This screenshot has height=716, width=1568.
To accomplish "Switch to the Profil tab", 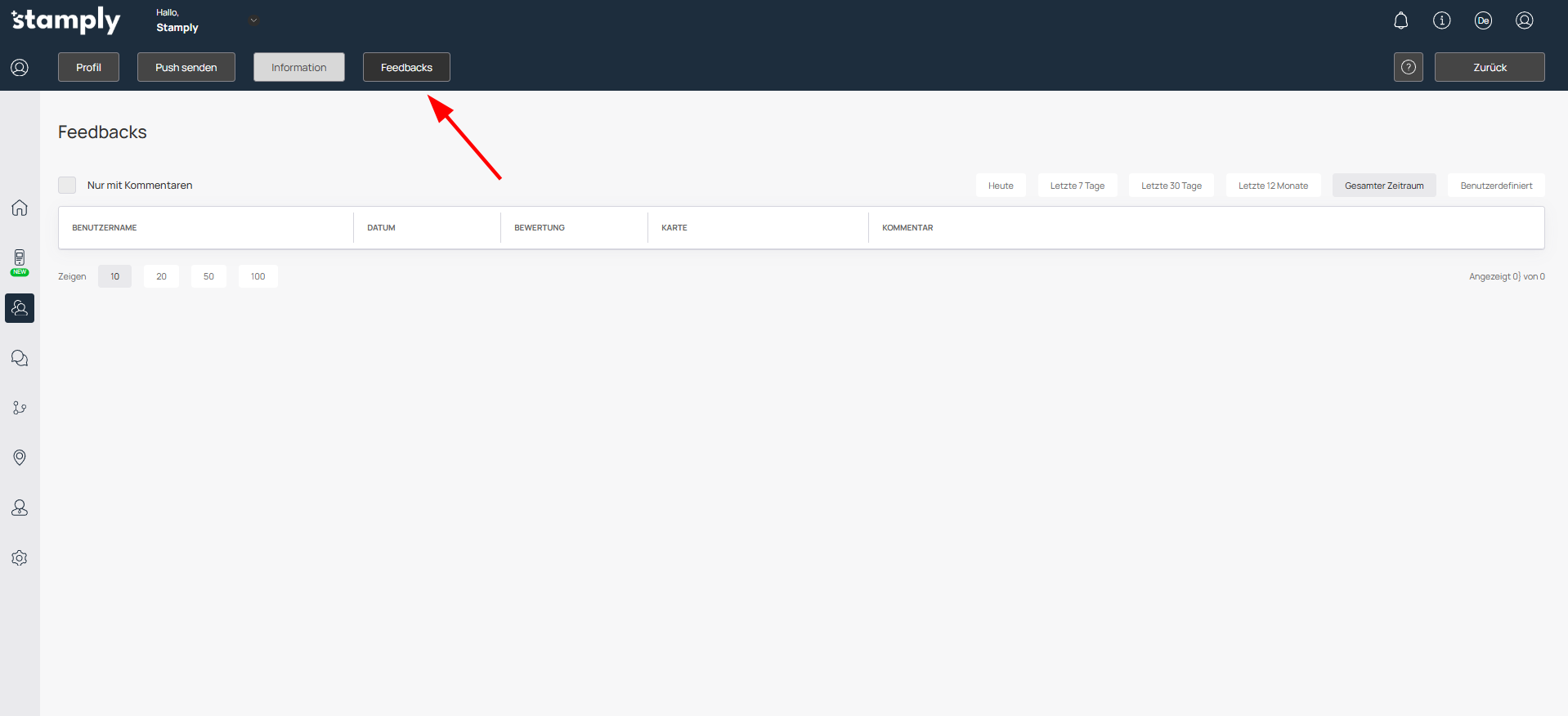I will tap(88, 67).
